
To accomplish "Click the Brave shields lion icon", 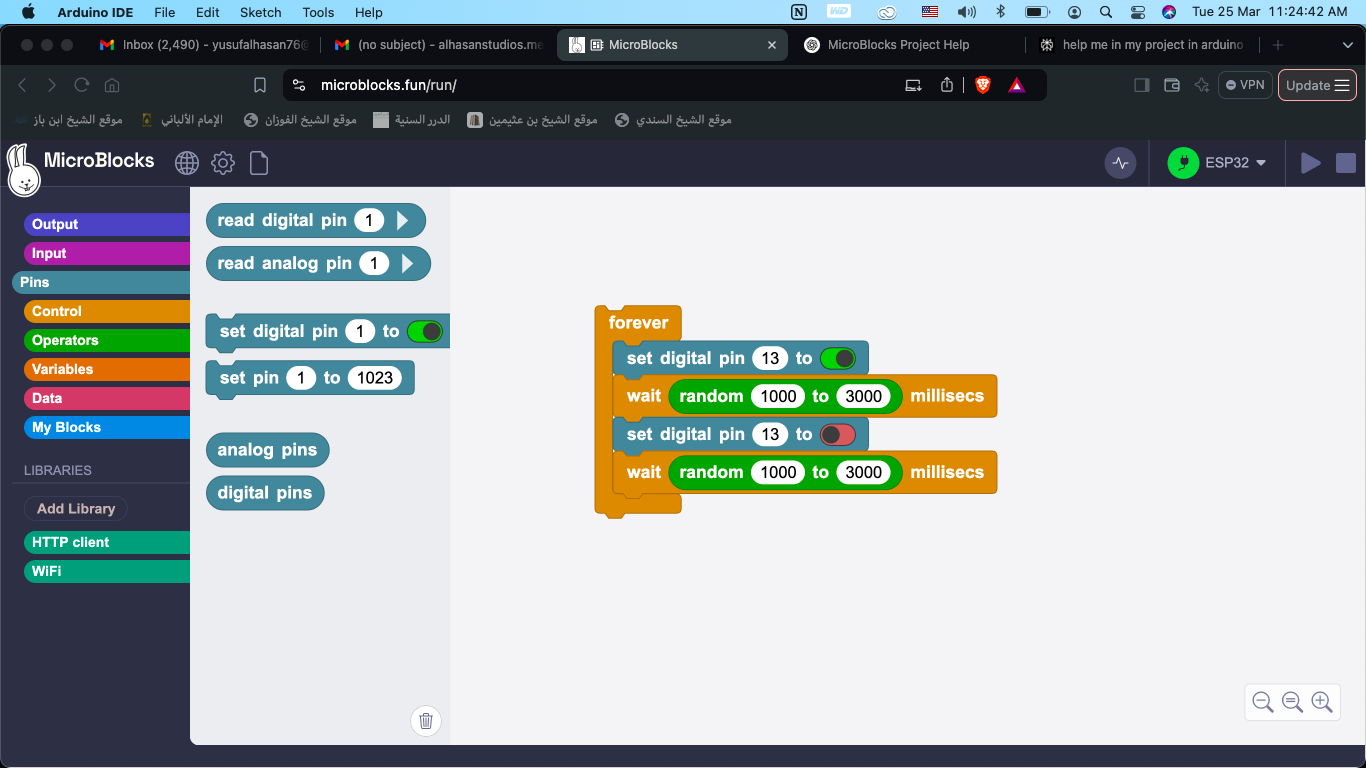I will tap(983, 85).
